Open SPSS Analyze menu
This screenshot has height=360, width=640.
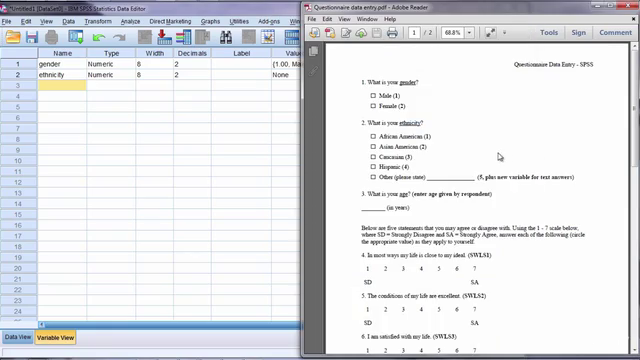click(x=130, y=21)
